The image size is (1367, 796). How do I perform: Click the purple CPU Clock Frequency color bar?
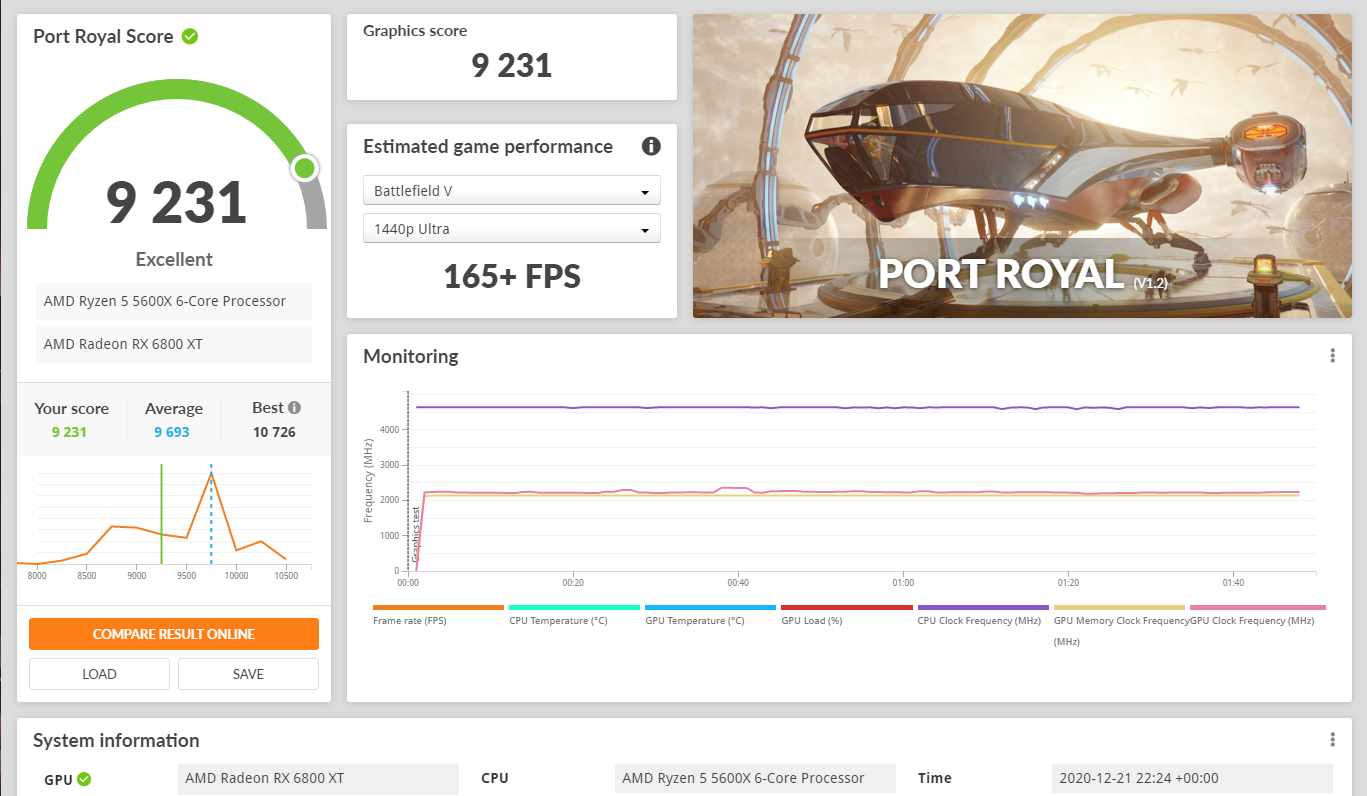point(981,608)
